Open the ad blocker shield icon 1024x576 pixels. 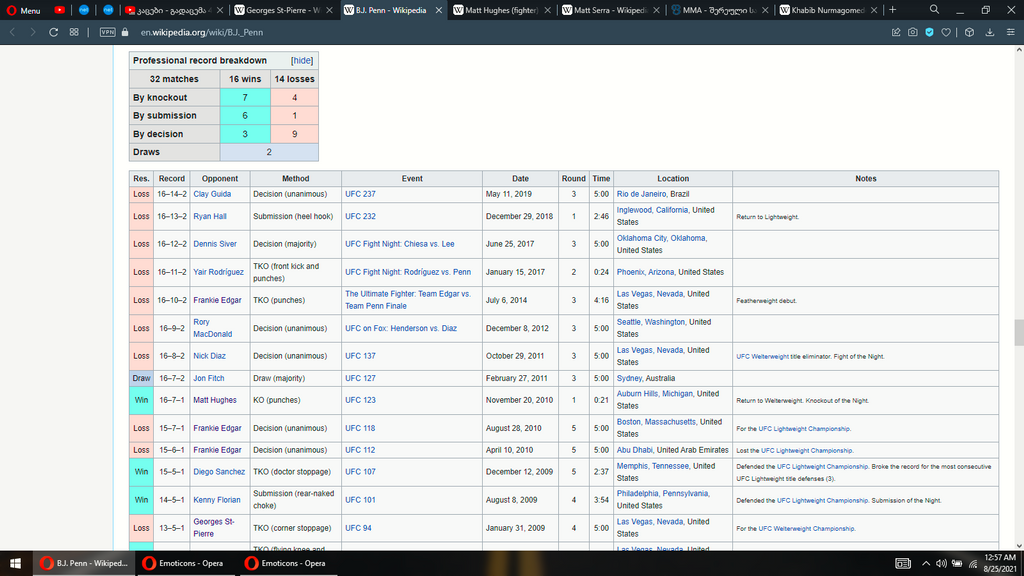coord(929,32)
